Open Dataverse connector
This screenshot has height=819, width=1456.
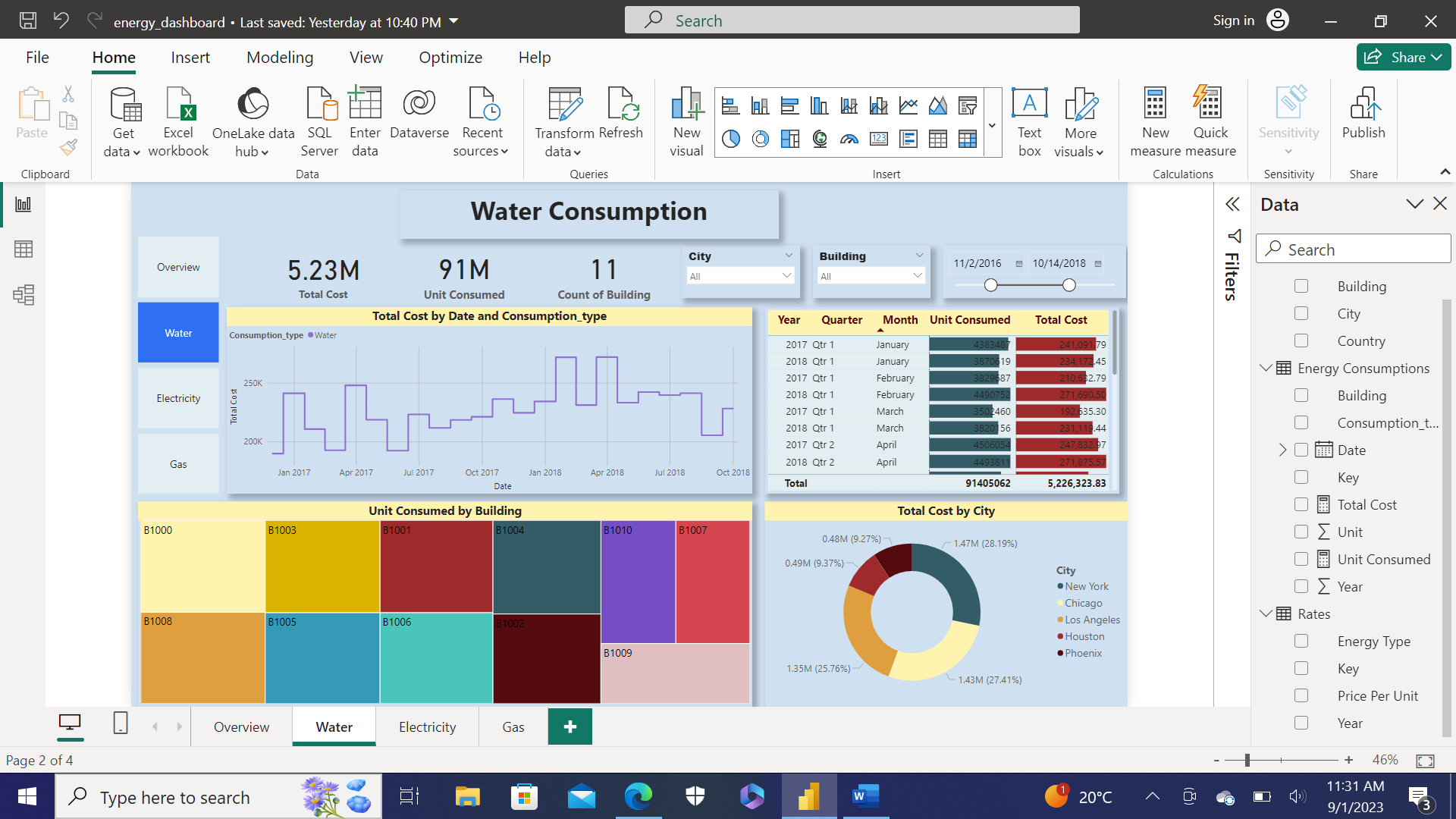[419, 114]
